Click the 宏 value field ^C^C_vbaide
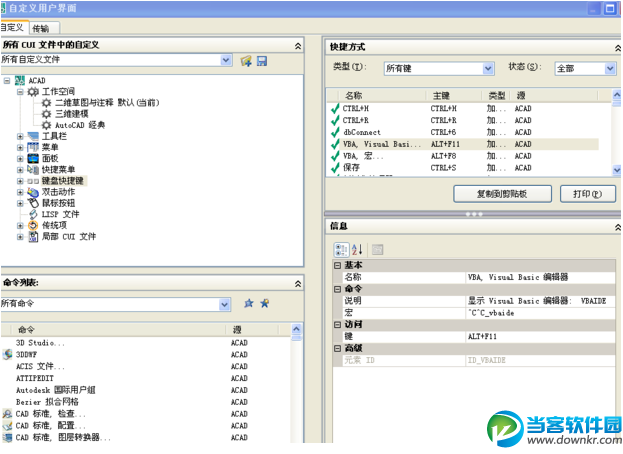 click(x=540, y=313)
